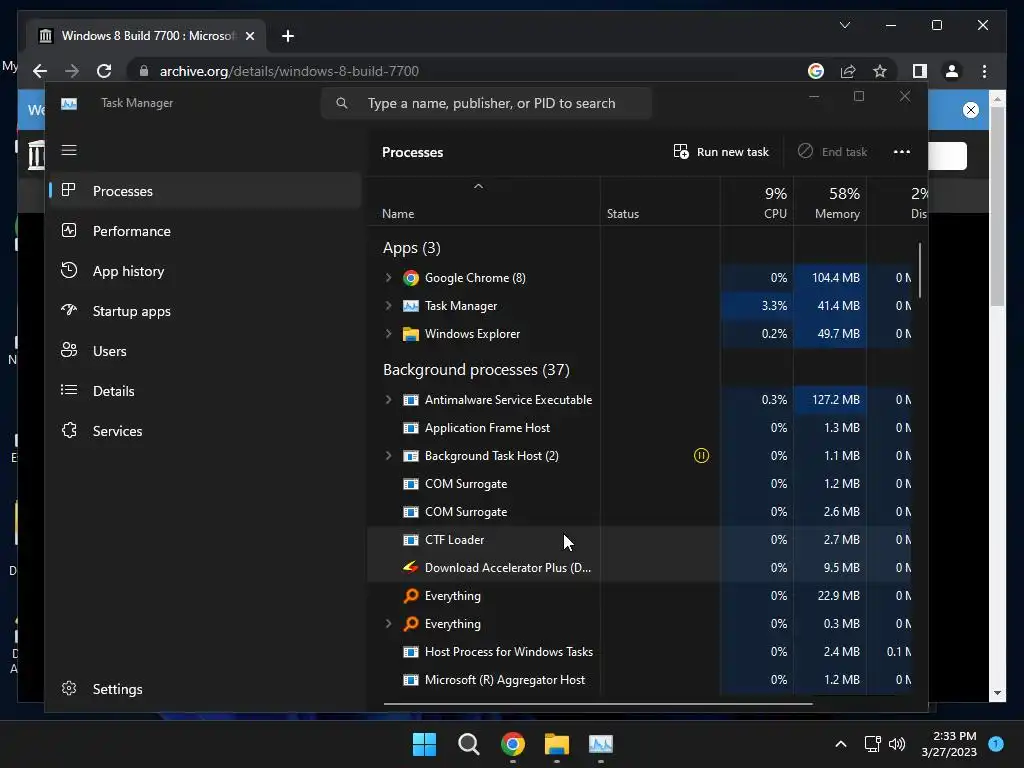Click the volume speaker tray icon
Viewport: 1024px width, 768px height.
click(897, 744)
